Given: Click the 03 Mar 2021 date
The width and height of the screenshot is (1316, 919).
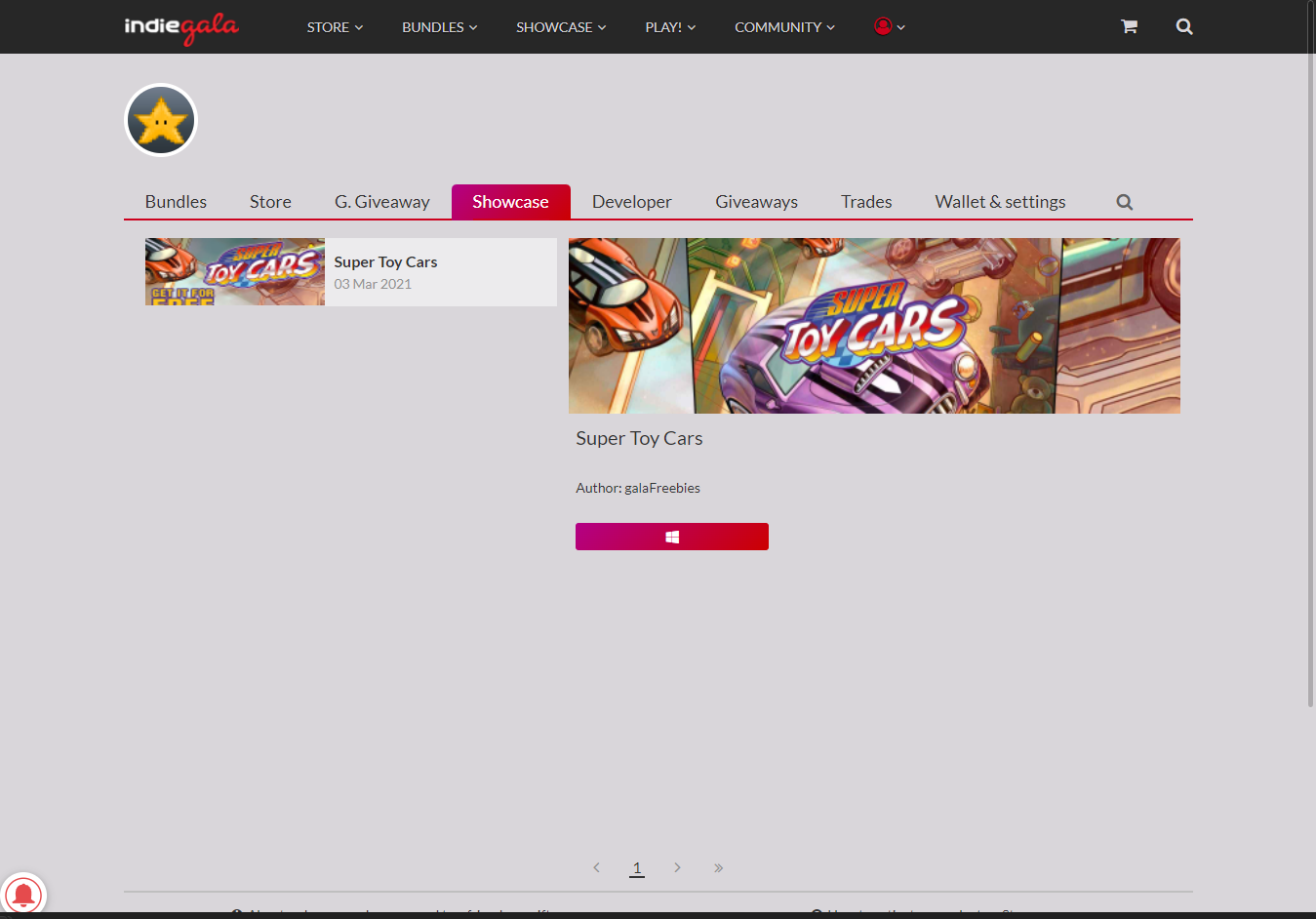Looking at the screenshot, I should pyautogui.click(x=373, y=284).
